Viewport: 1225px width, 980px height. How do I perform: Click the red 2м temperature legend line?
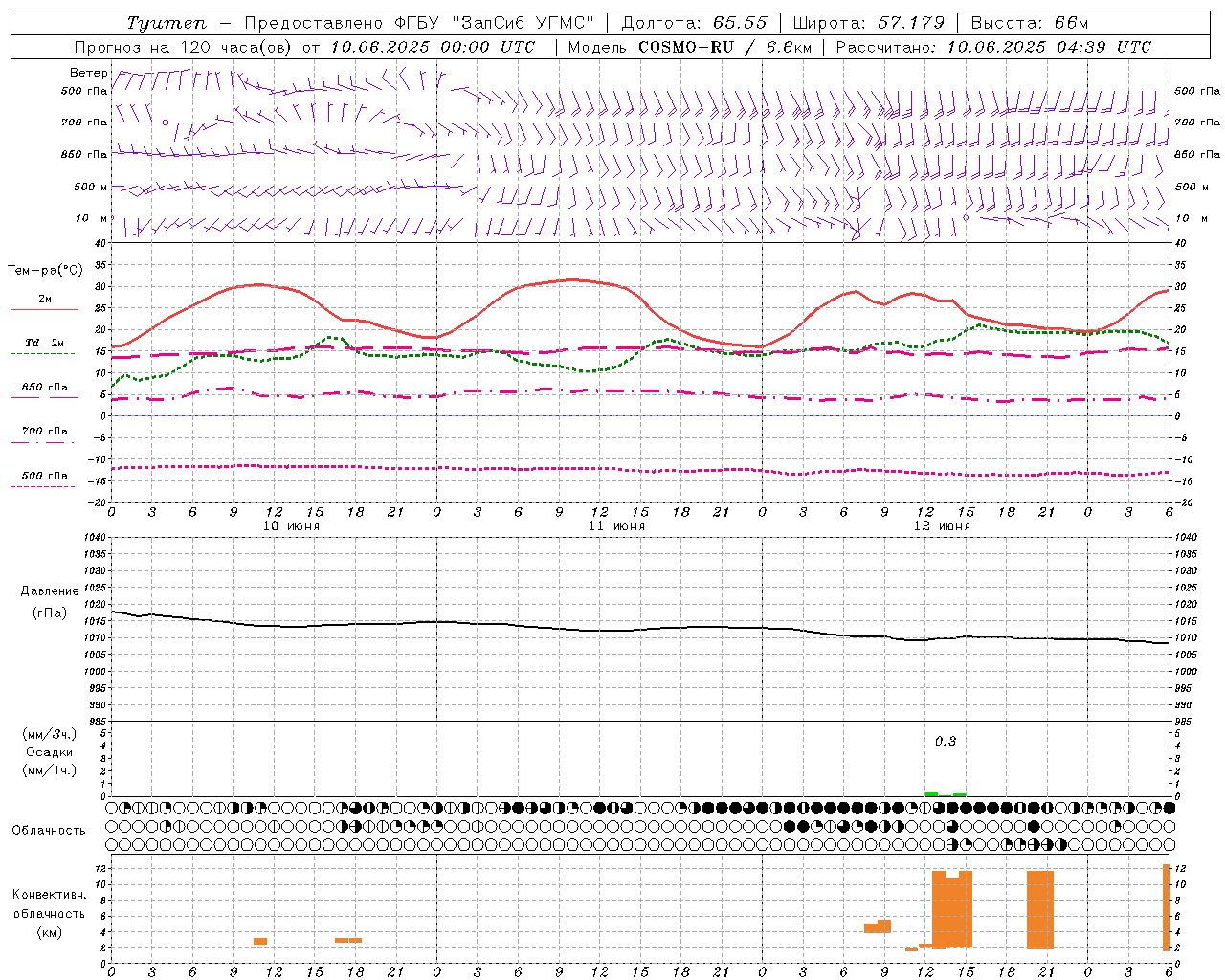(x=44, y=309)
